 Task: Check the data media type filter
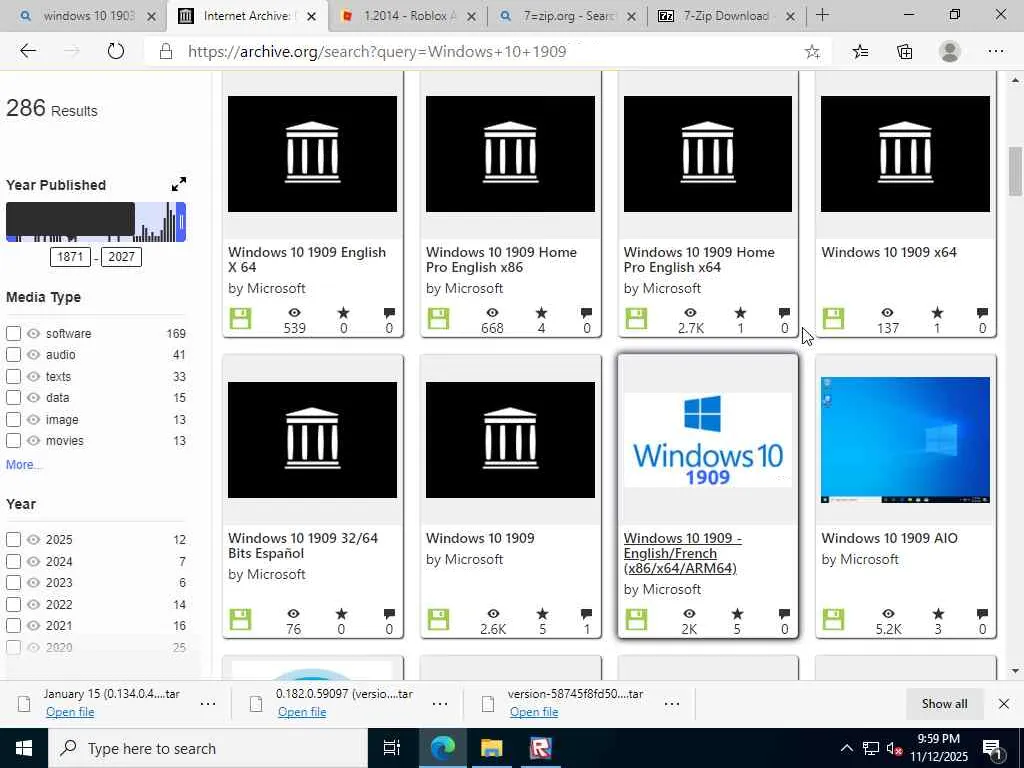point(14,398)
